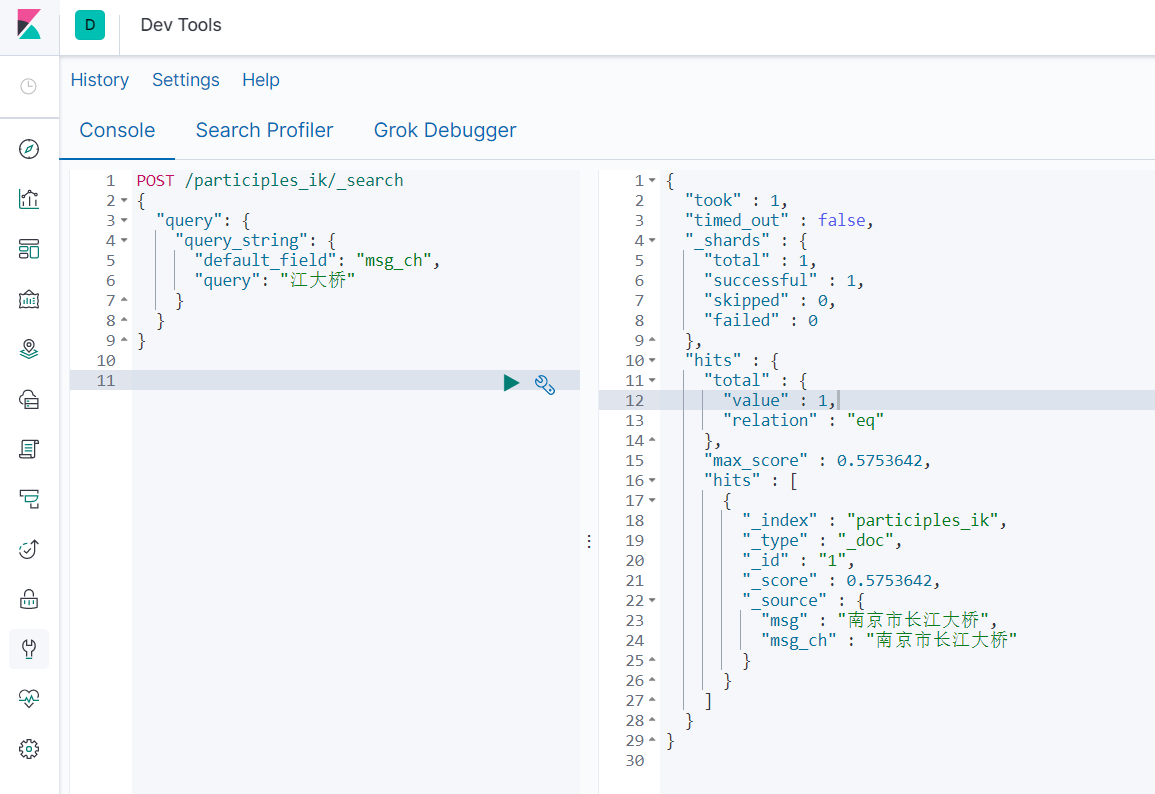This screenshot has height=794, width=1155.
Task: Open Maps icon in sidebar
Action: 29,349
